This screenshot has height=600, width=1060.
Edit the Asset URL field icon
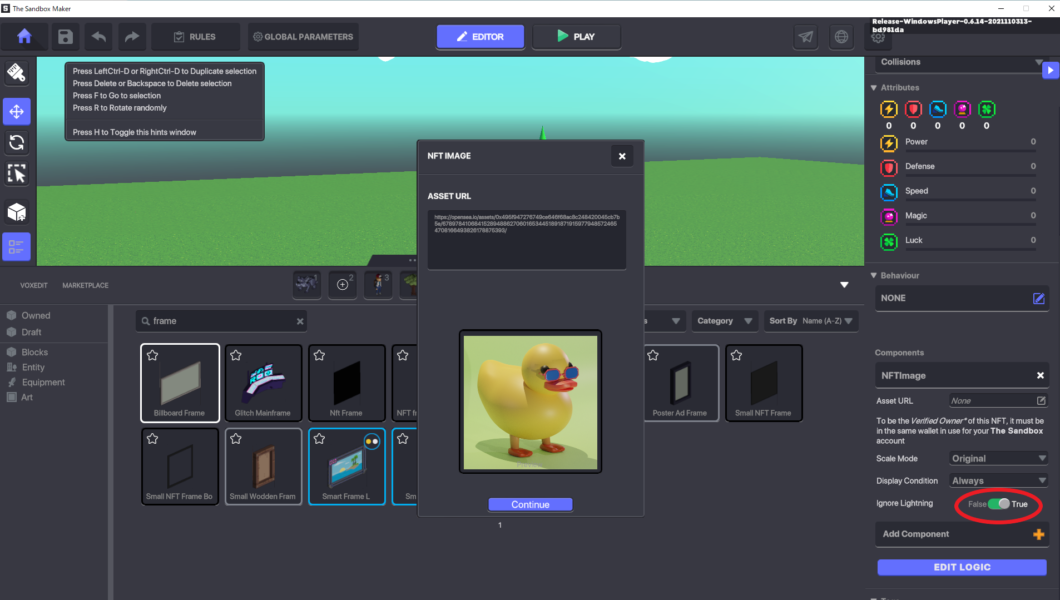tap(1041, 401)
